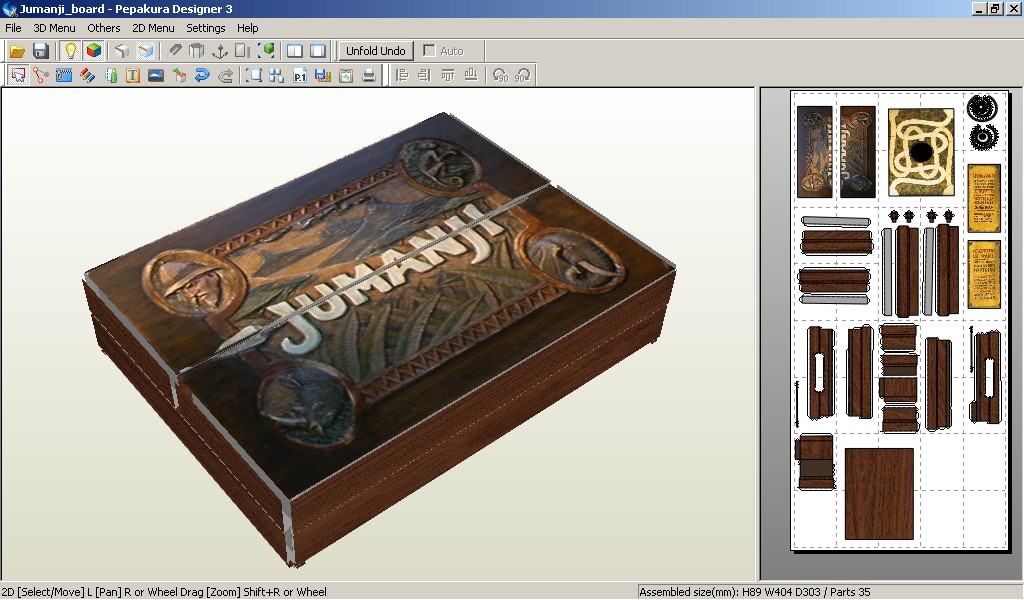1024x600 pixels.
Task: Click the blue zipper-pattern icon
Action: click(x=64, y=76)
